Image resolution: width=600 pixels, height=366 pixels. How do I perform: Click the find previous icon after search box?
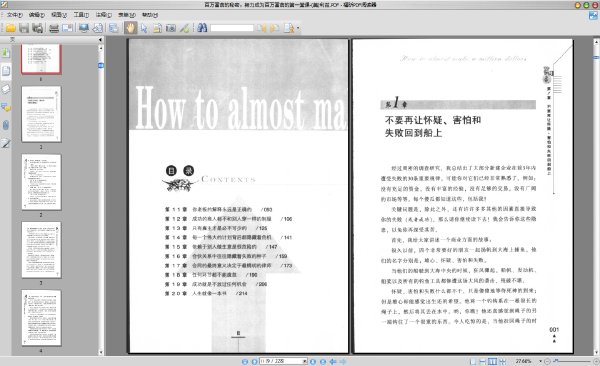(x=262, y=28)
